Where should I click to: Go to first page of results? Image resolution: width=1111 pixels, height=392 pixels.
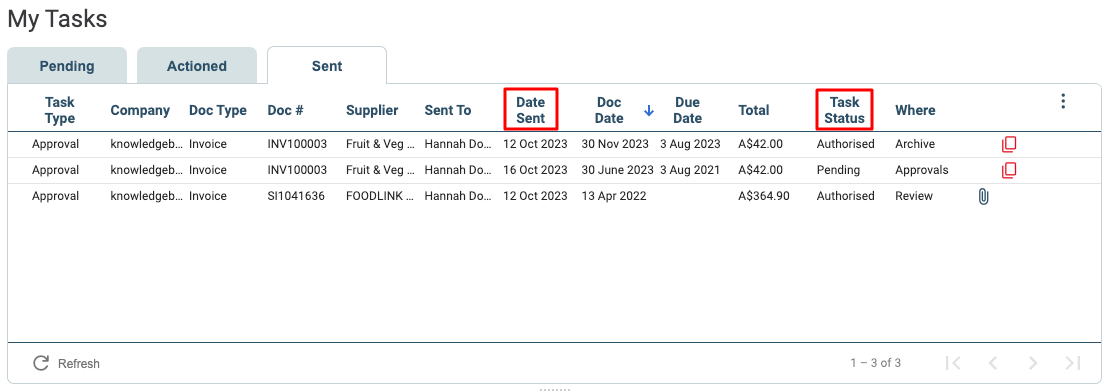[954, 363]
